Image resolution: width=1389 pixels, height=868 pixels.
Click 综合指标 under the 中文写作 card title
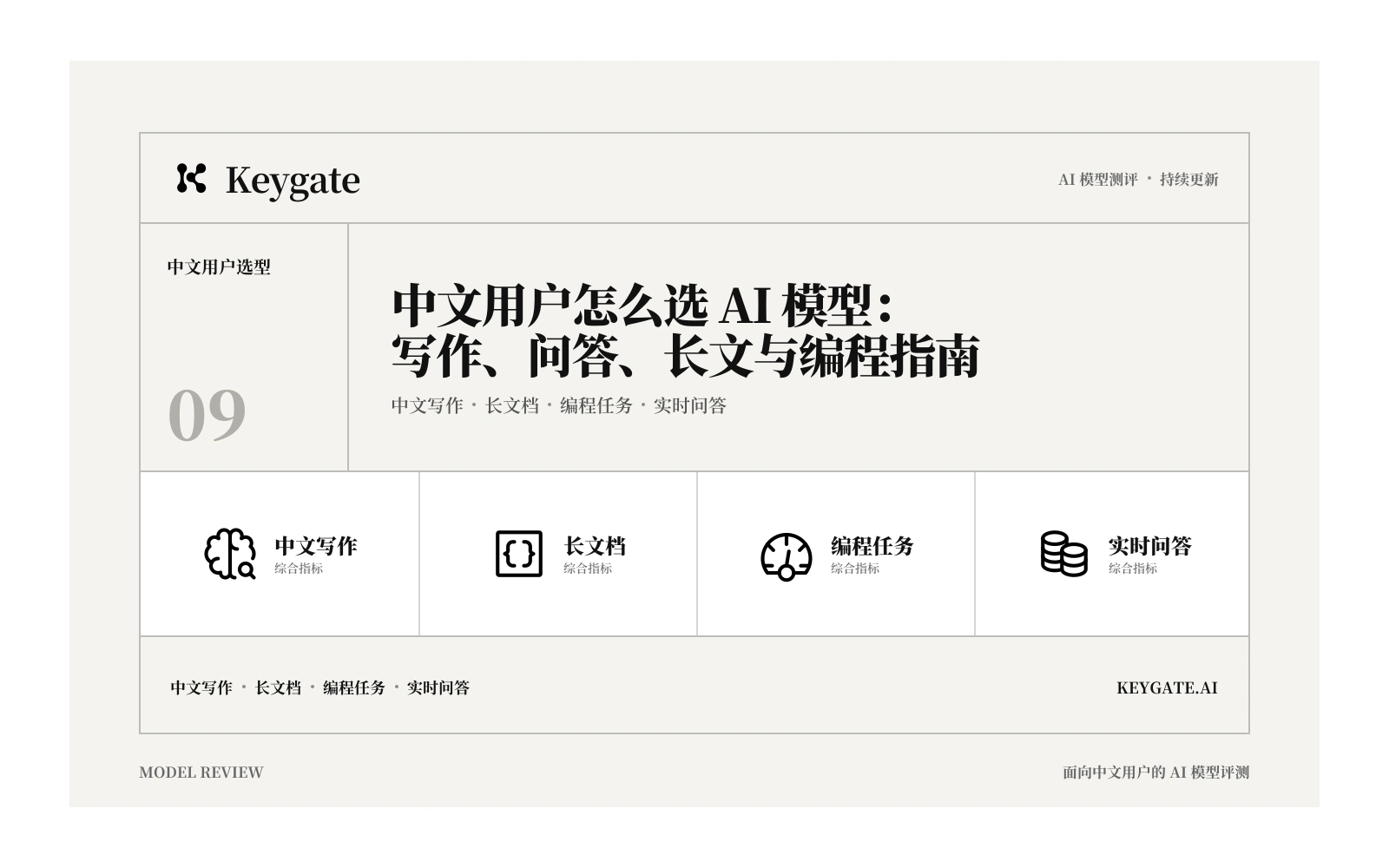[x=299, y=569]
